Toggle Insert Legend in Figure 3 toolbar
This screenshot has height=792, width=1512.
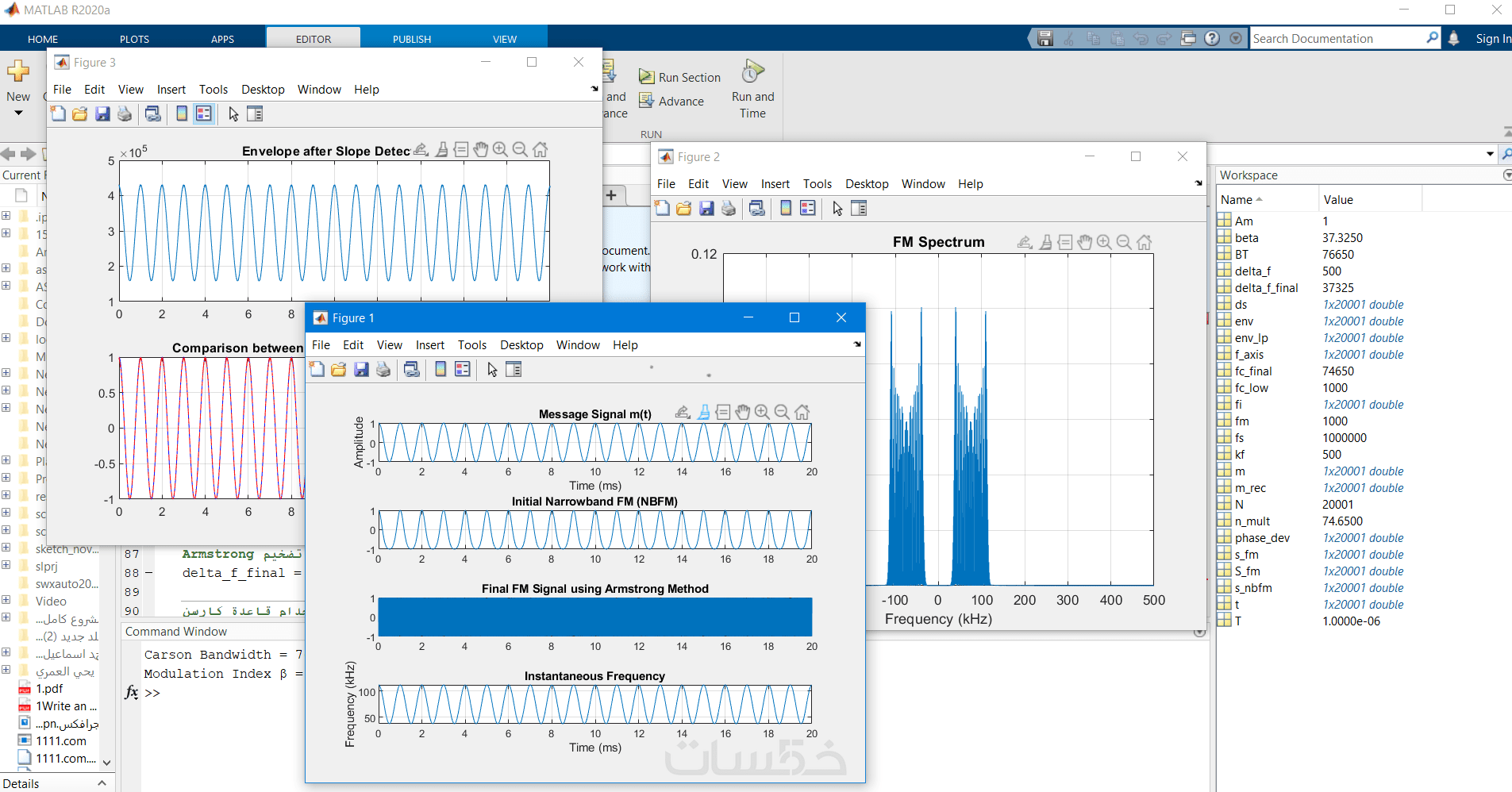204,114
